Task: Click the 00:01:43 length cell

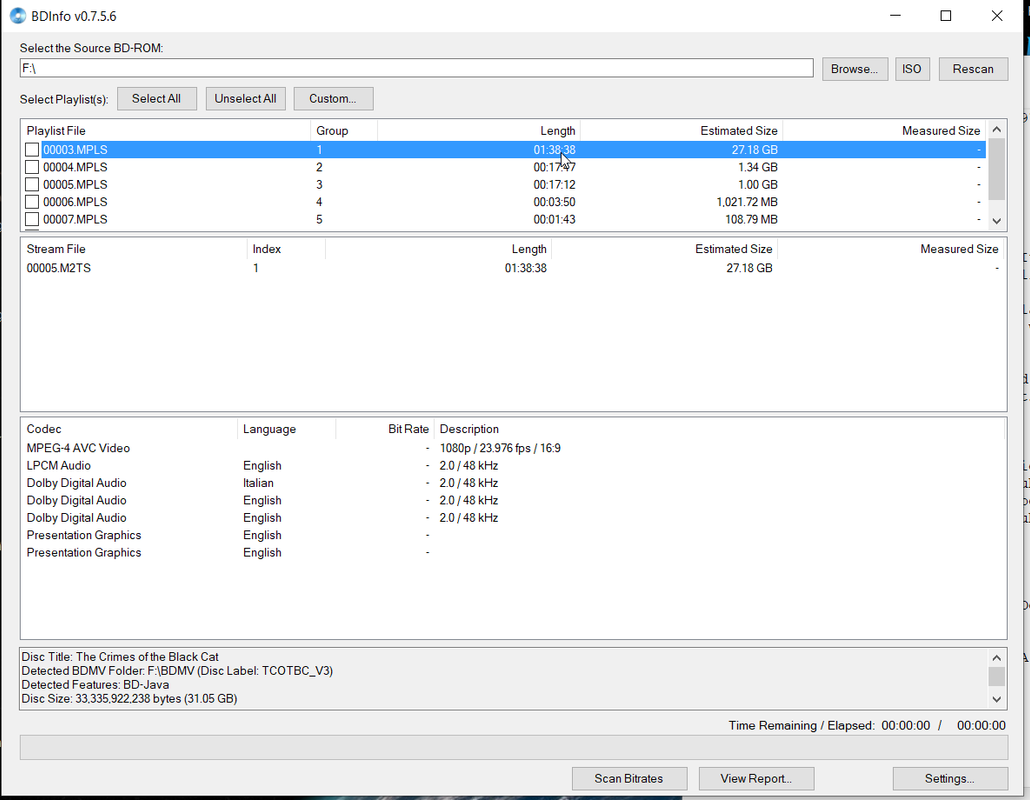Action: pyautogui.click(x=554, y=219)
